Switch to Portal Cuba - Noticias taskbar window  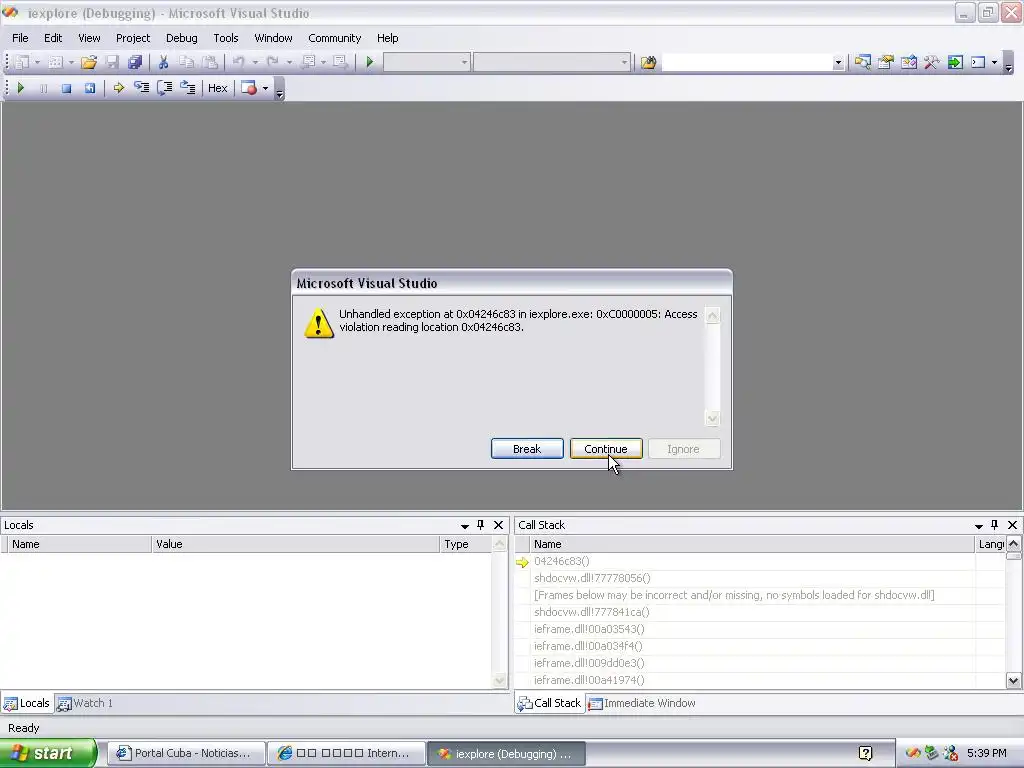tap(186, 753)
